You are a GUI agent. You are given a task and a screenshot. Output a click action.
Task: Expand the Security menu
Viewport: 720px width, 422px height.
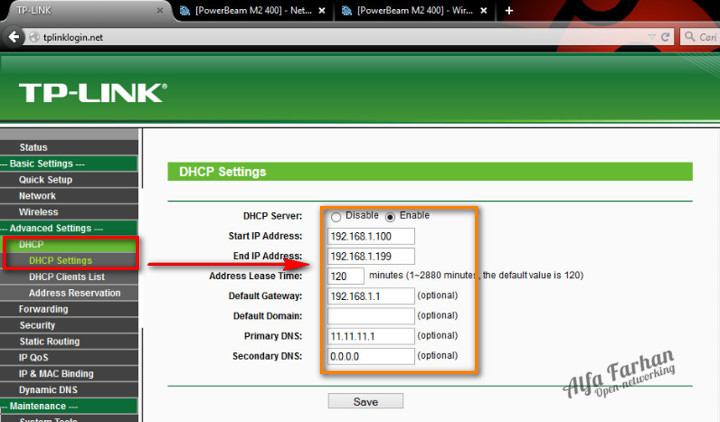pyautogui.click(x=69, y=325)
